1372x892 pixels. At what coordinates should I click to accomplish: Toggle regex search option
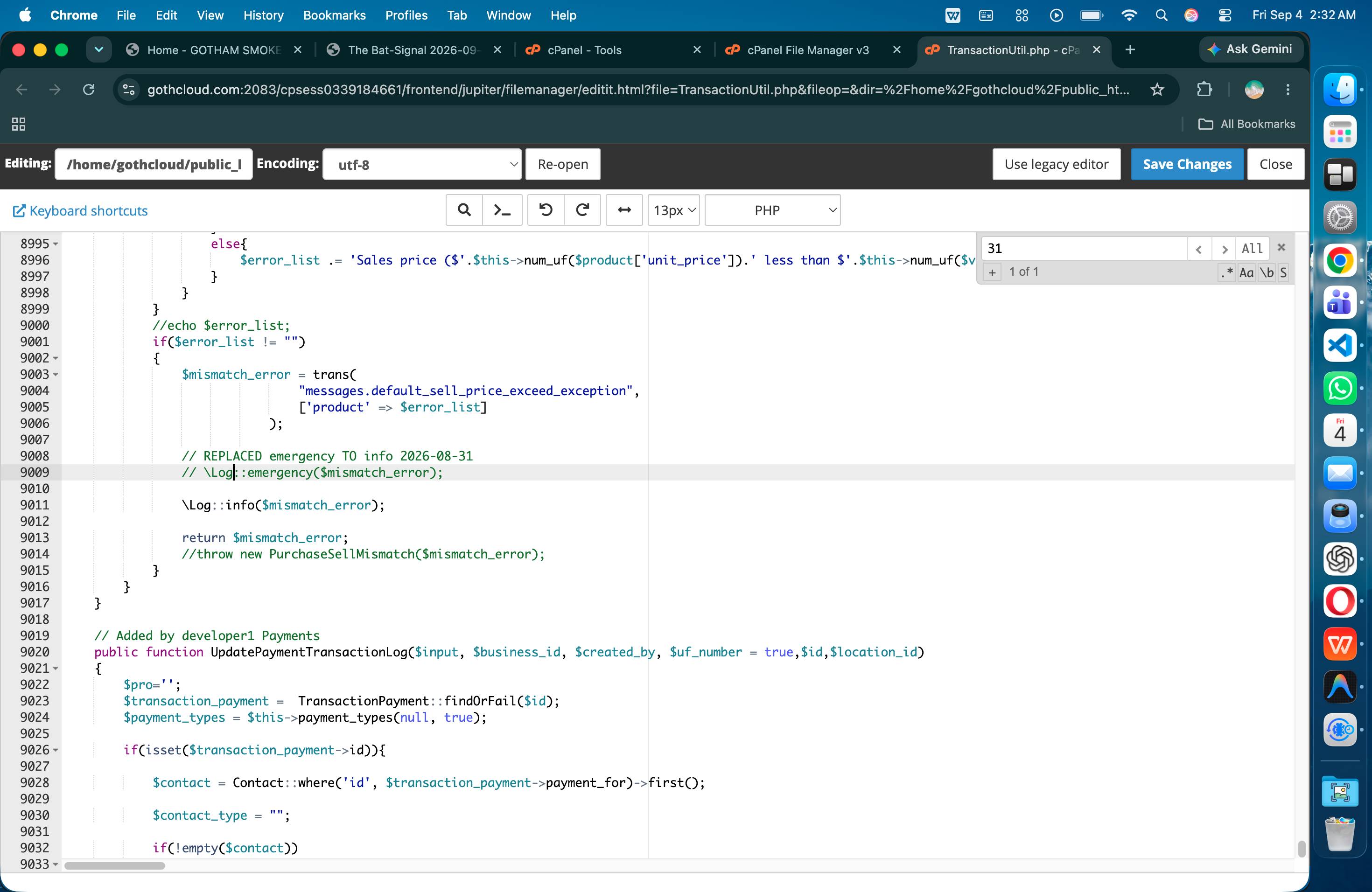(x=1227, y=272)
